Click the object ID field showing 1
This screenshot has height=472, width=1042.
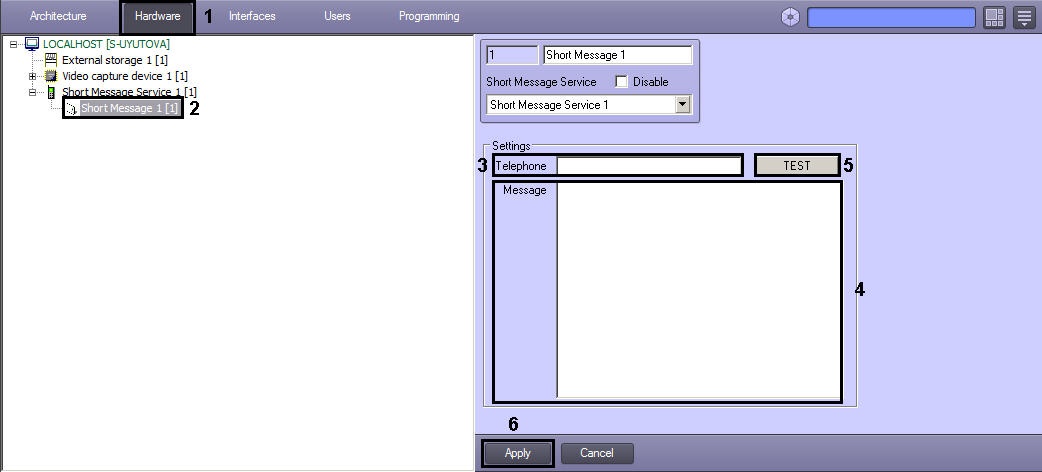(x=512, y=55)
